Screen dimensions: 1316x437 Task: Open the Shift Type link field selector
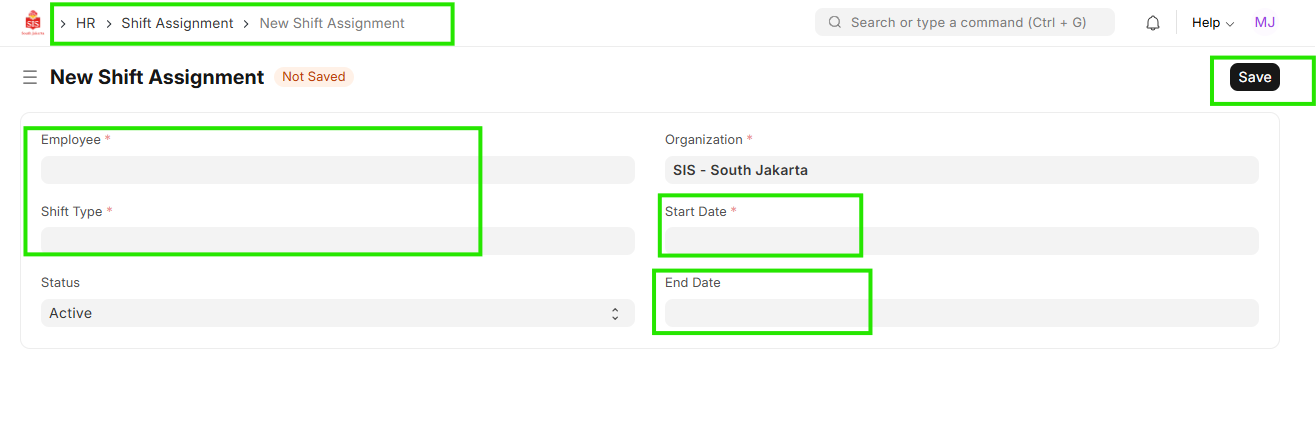click(337, 241)
